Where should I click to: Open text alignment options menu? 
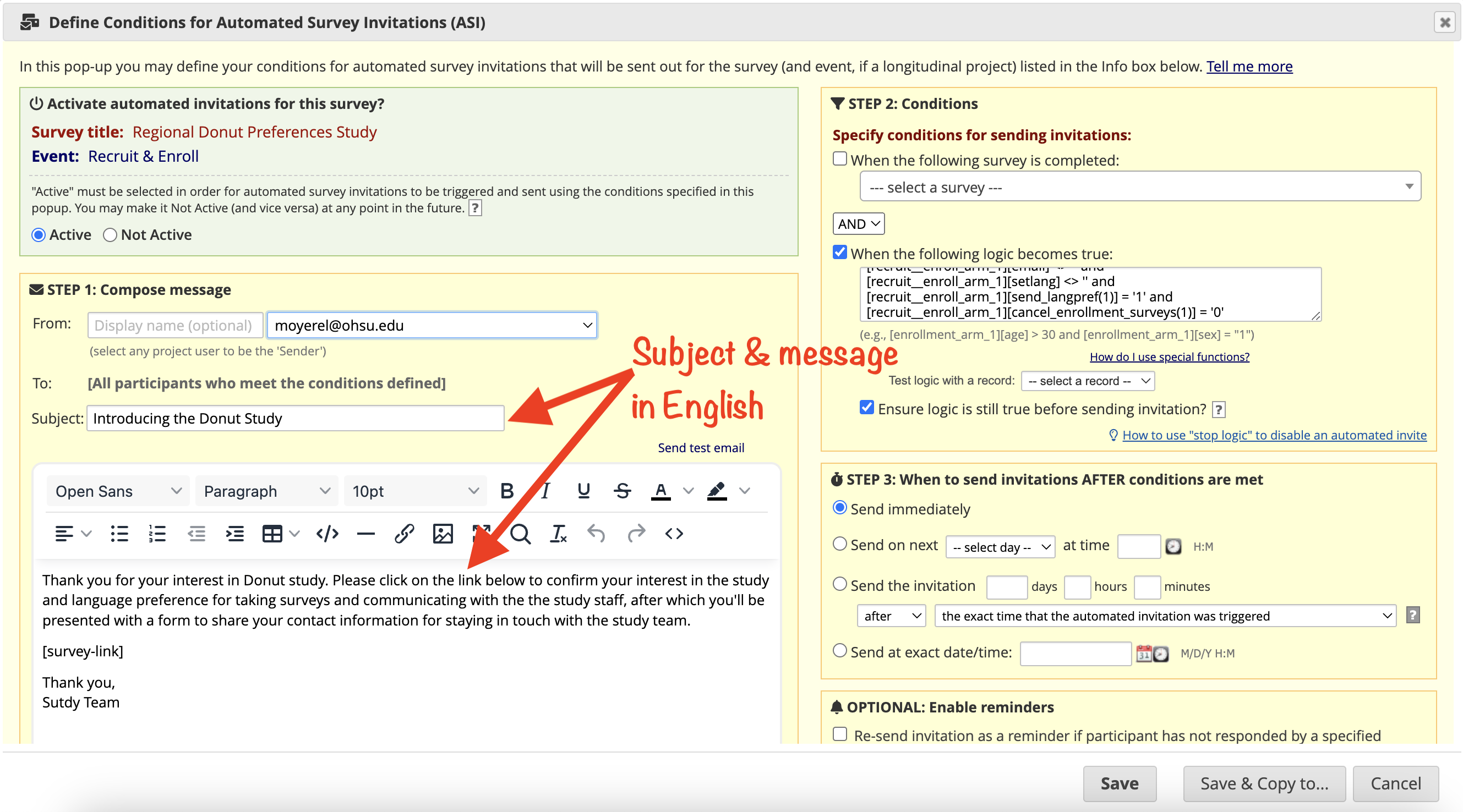[x=73, y=534]
